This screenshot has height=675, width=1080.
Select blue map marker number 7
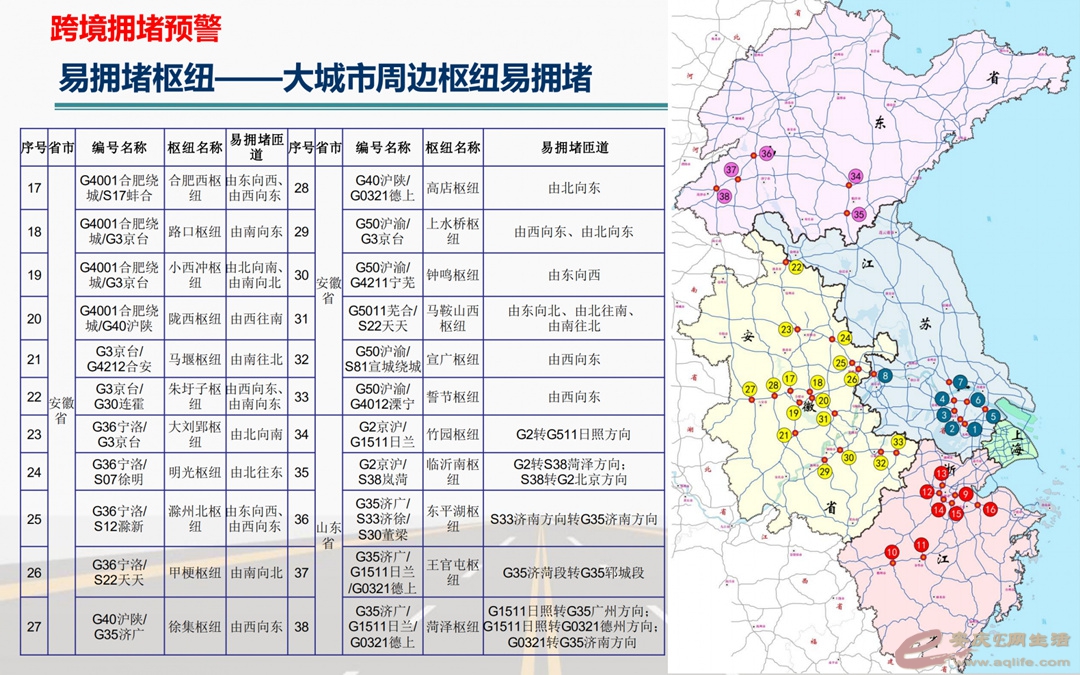pos(961,382)
